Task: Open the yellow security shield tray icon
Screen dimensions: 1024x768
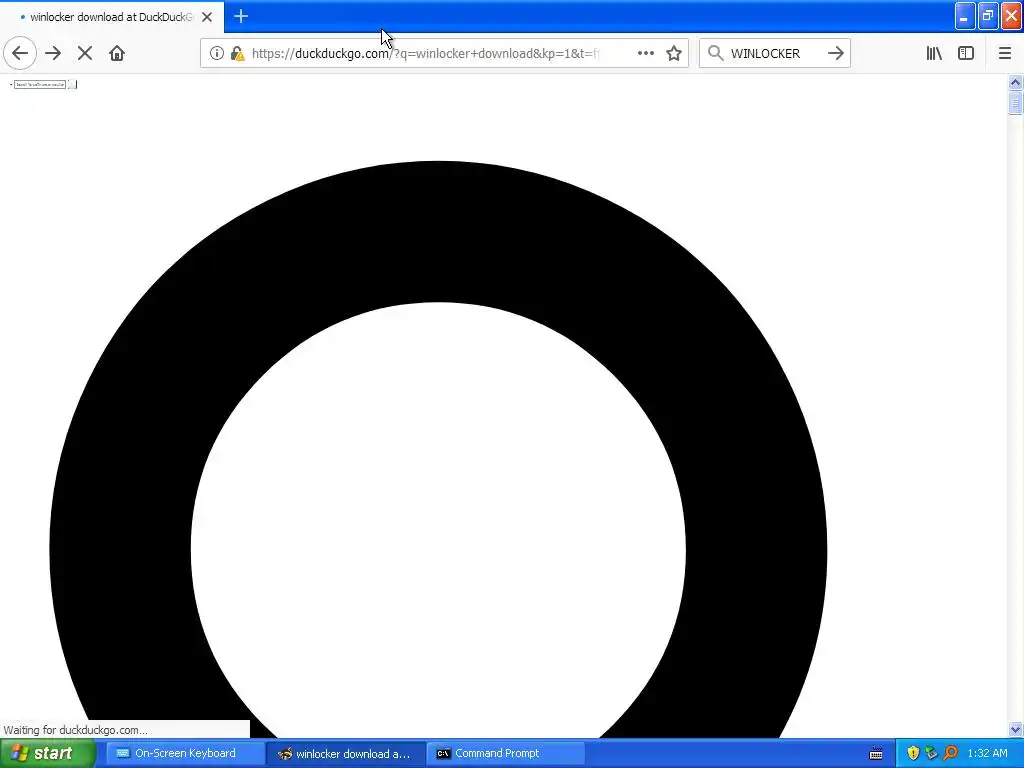Action: [913, 754]
